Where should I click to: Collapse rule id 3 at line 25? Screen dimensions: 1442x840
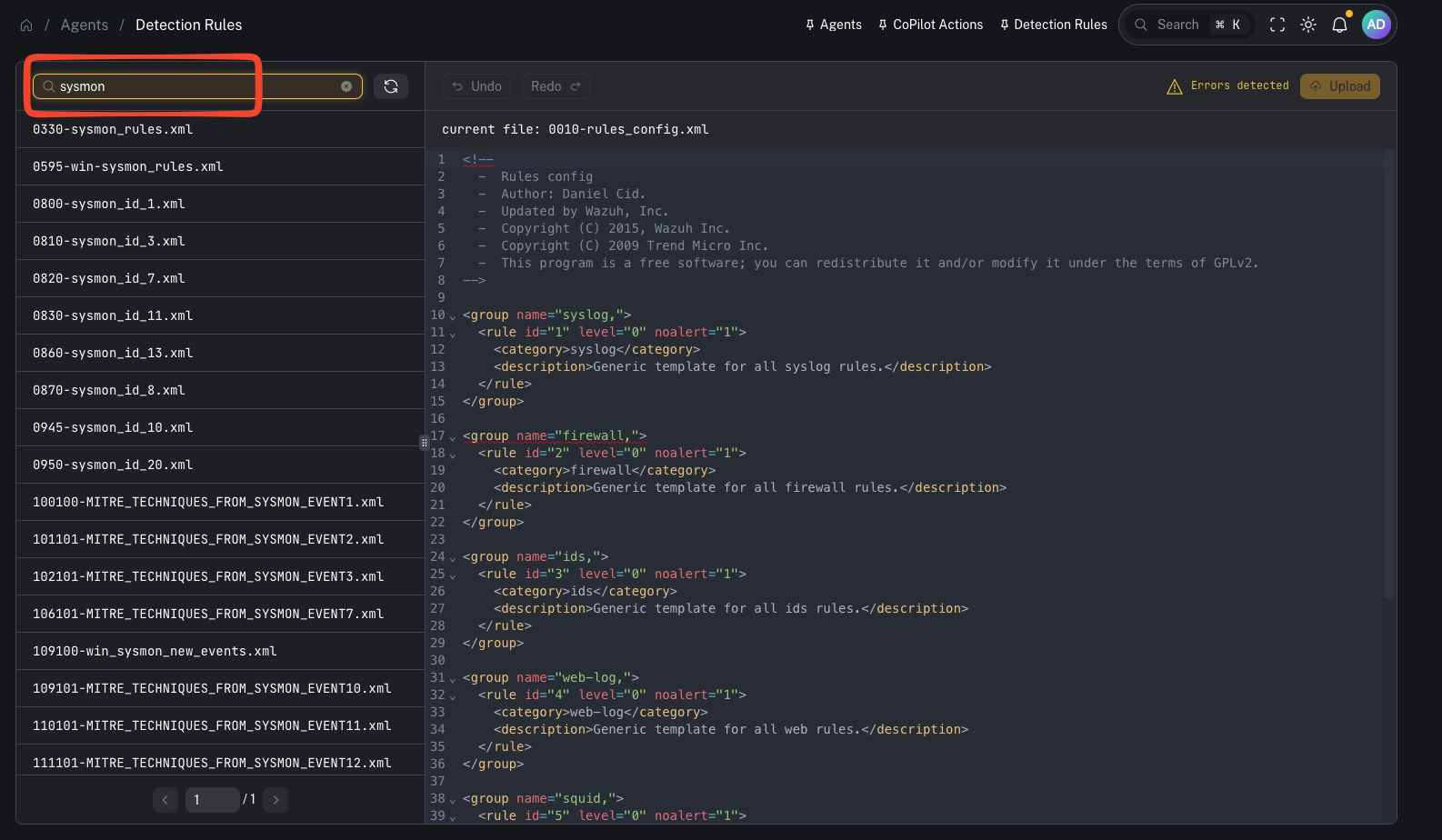(x=453, y=575)
